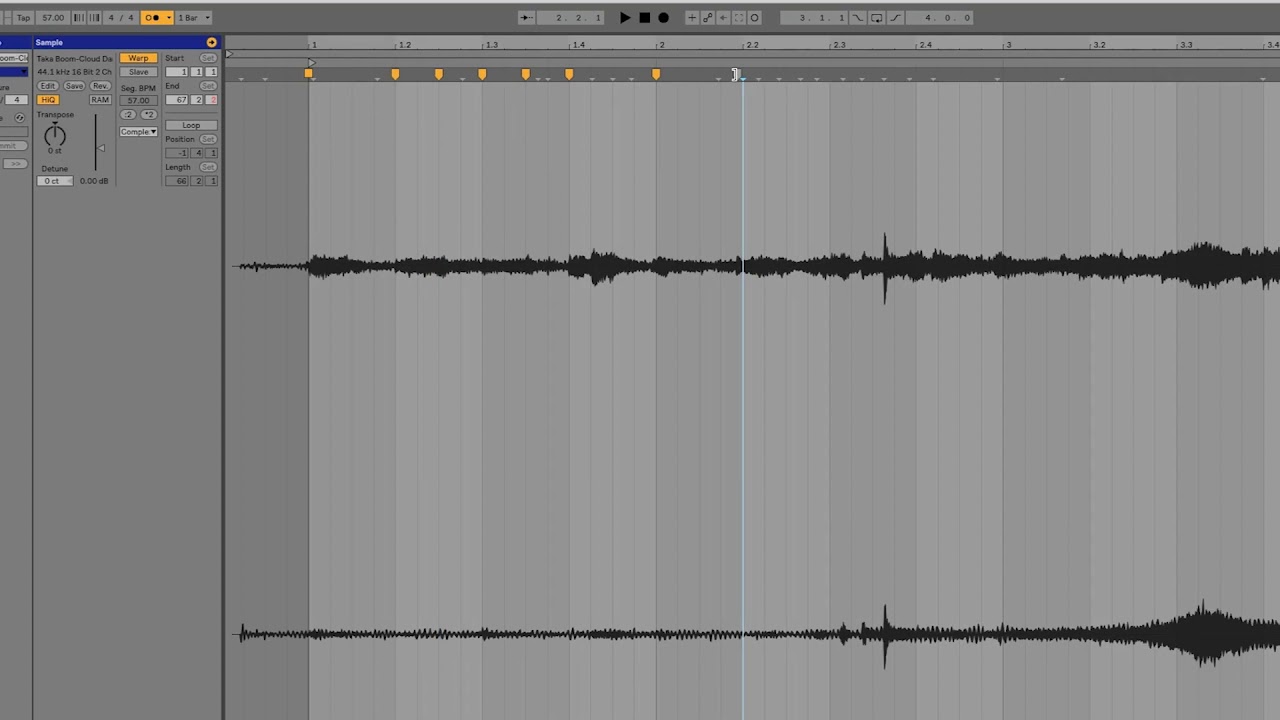Toggle the Follow arrow button beside the position
Image resolution: width=1280 pixels, height=720 pixels.
[526, 17]
